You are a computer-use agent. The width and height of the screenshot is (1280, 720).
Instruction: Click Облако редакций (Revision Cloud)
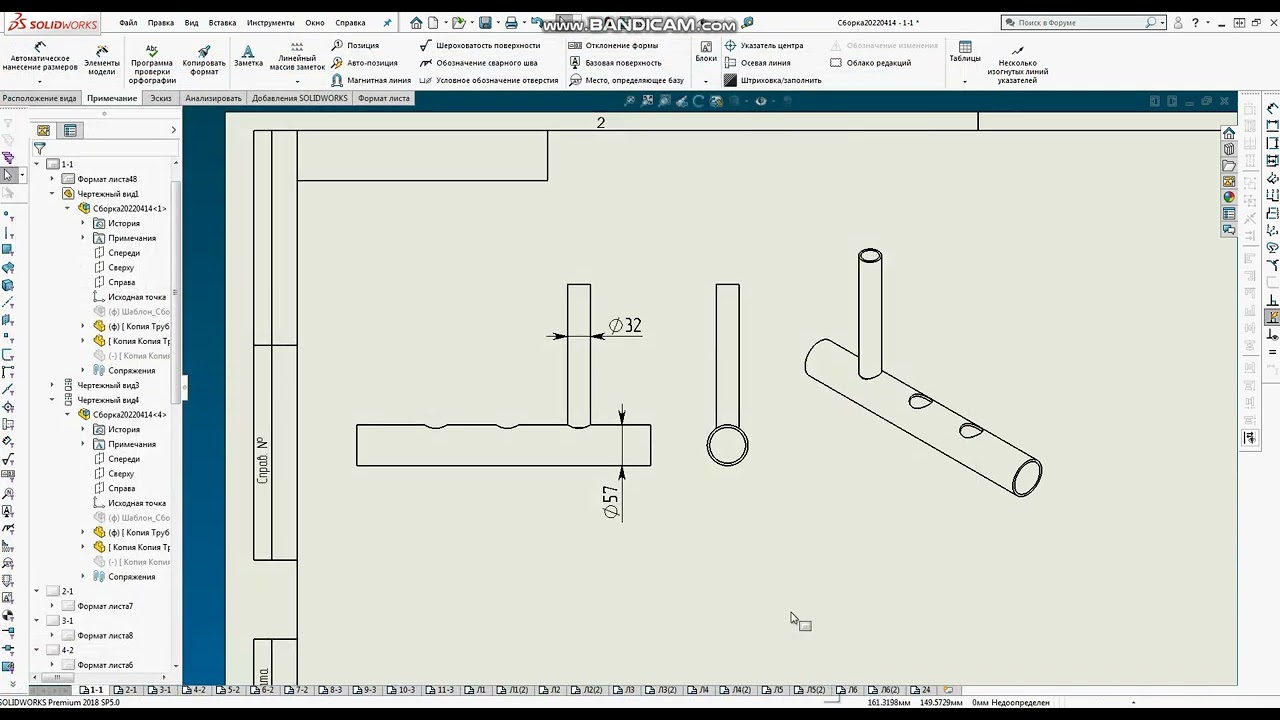click(x=870, y=63)
